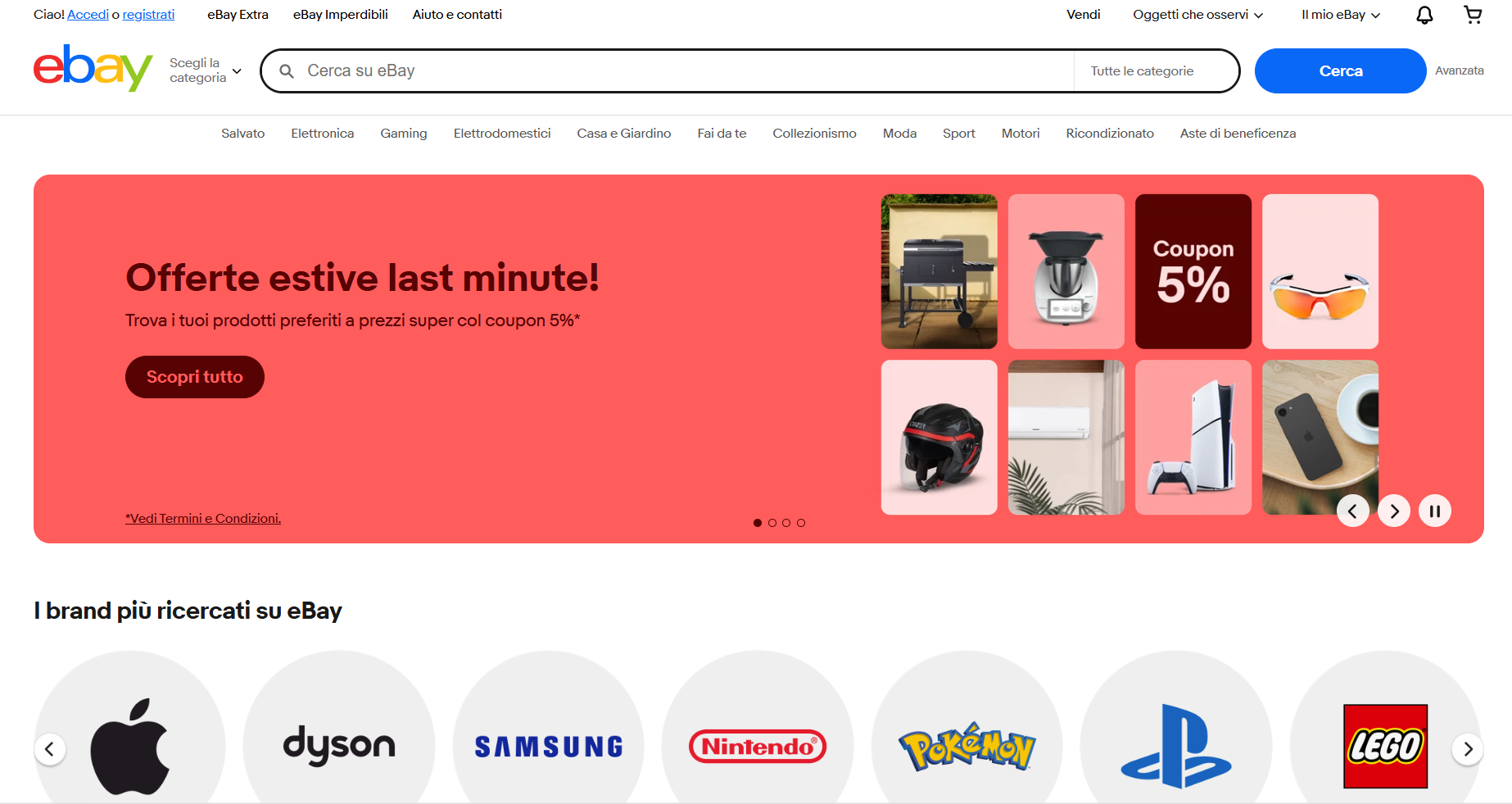Focus the Cerca su eBay field
Screen dimensions: 1512x804
pos(668,71)
